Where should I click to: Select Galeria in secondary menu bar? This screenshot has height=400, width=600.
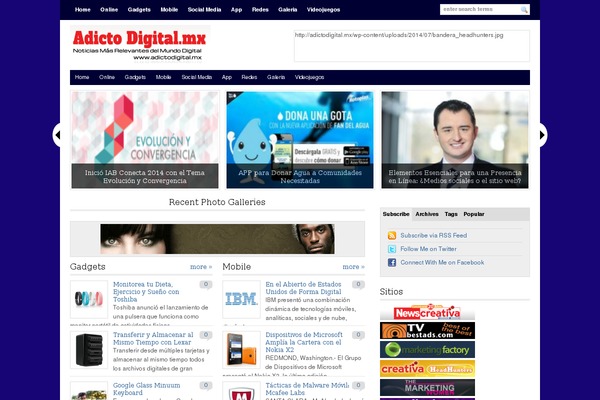(276, 77)
